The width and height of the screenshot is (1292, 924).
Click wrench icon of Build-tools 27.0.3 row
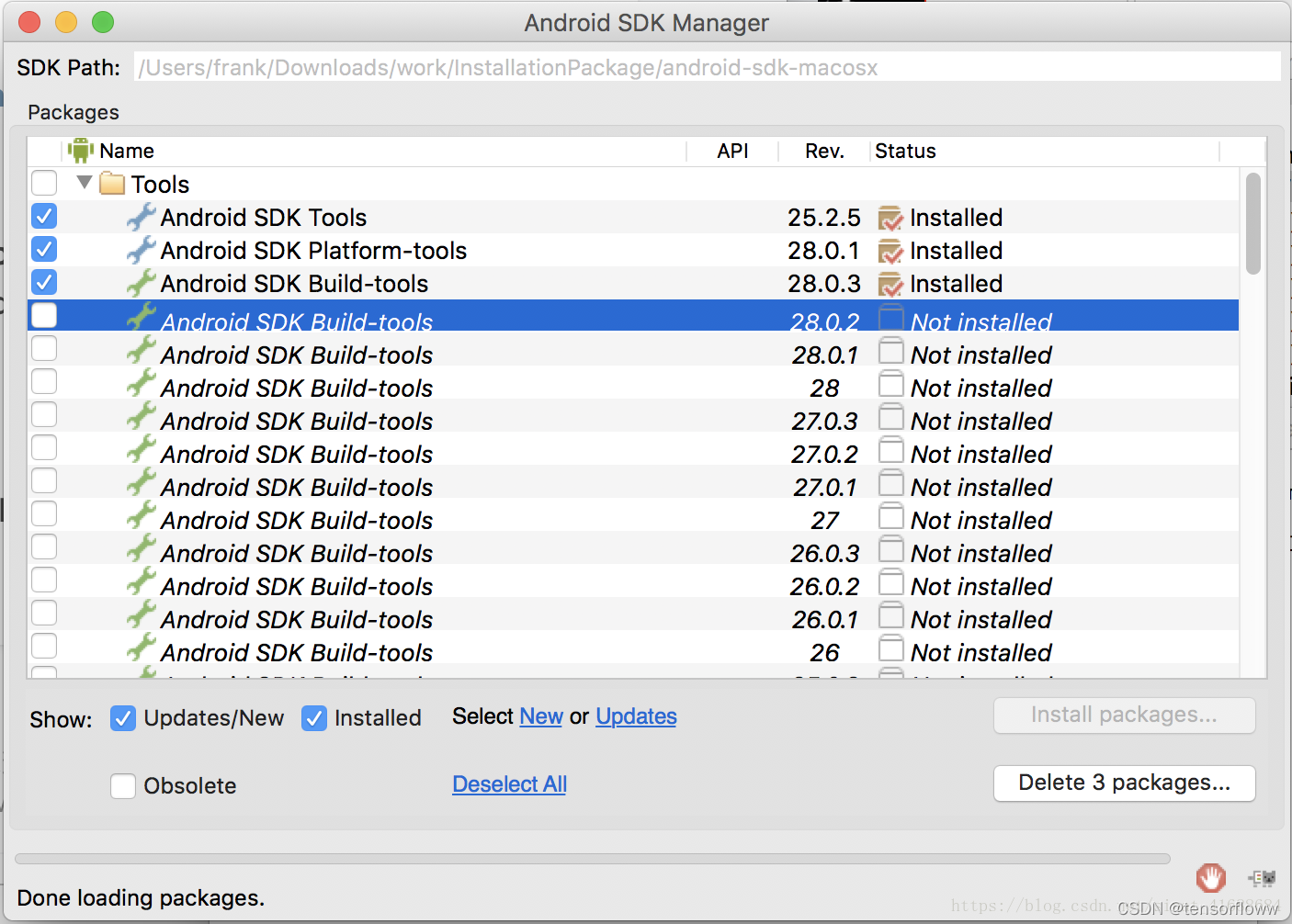click(x=142, y=415)
